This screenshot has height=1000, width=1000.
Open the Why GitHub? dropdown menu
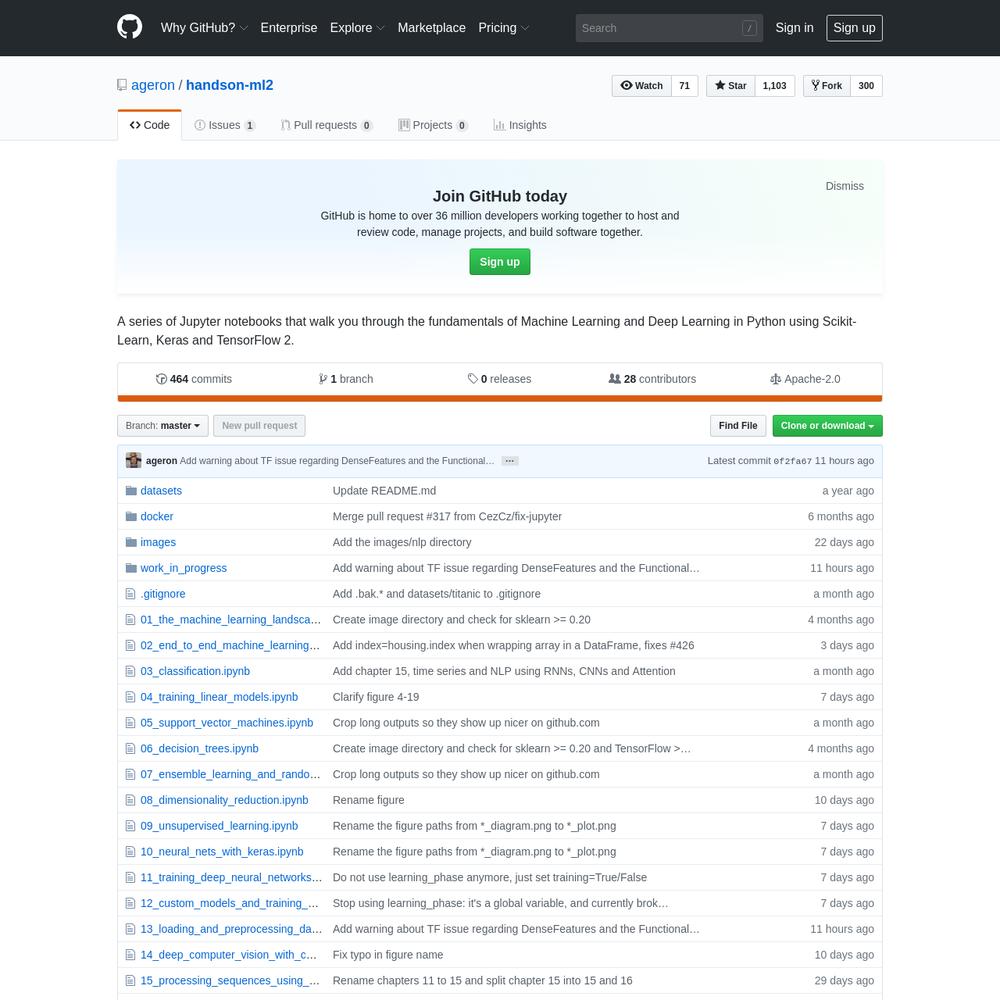pyautogui.click(x=204, y=27)
